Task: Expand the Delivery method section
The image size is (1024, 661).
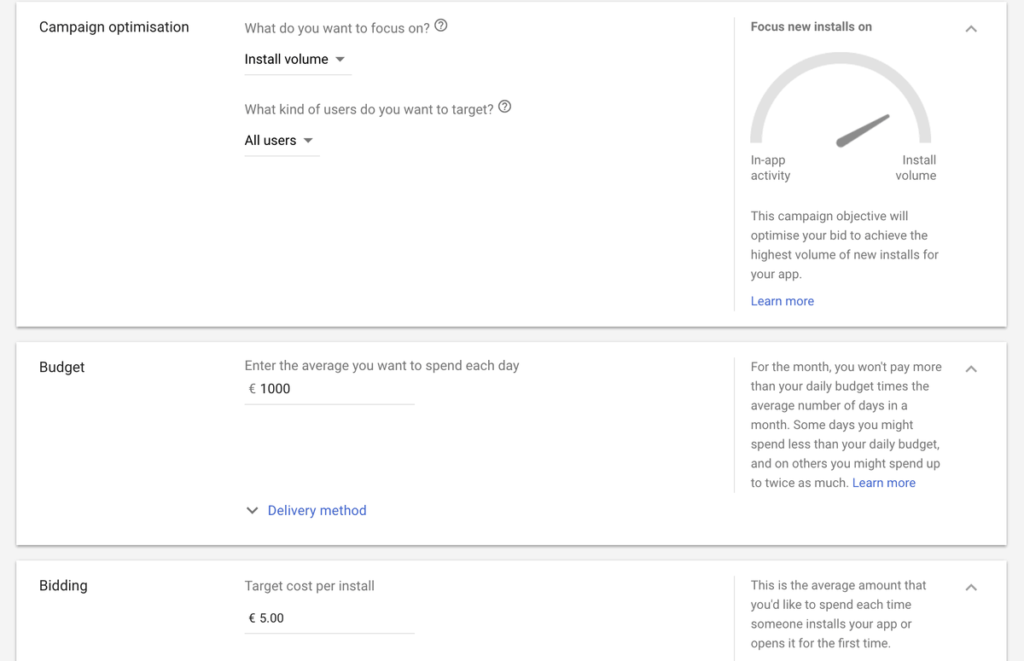Action: [x=317, y=510]
